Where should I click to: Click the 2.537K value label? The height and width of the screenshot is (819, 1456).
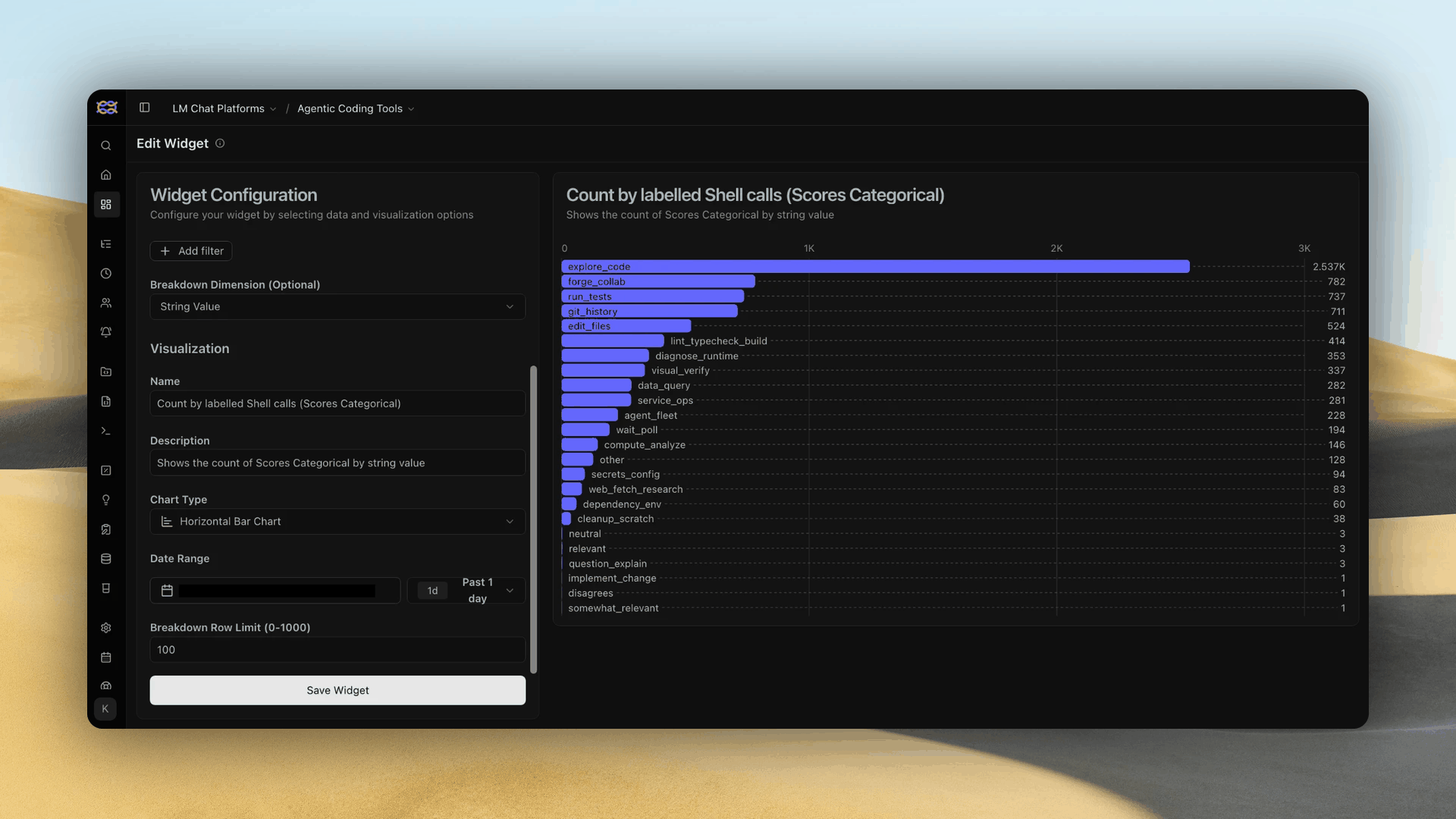1329,267
